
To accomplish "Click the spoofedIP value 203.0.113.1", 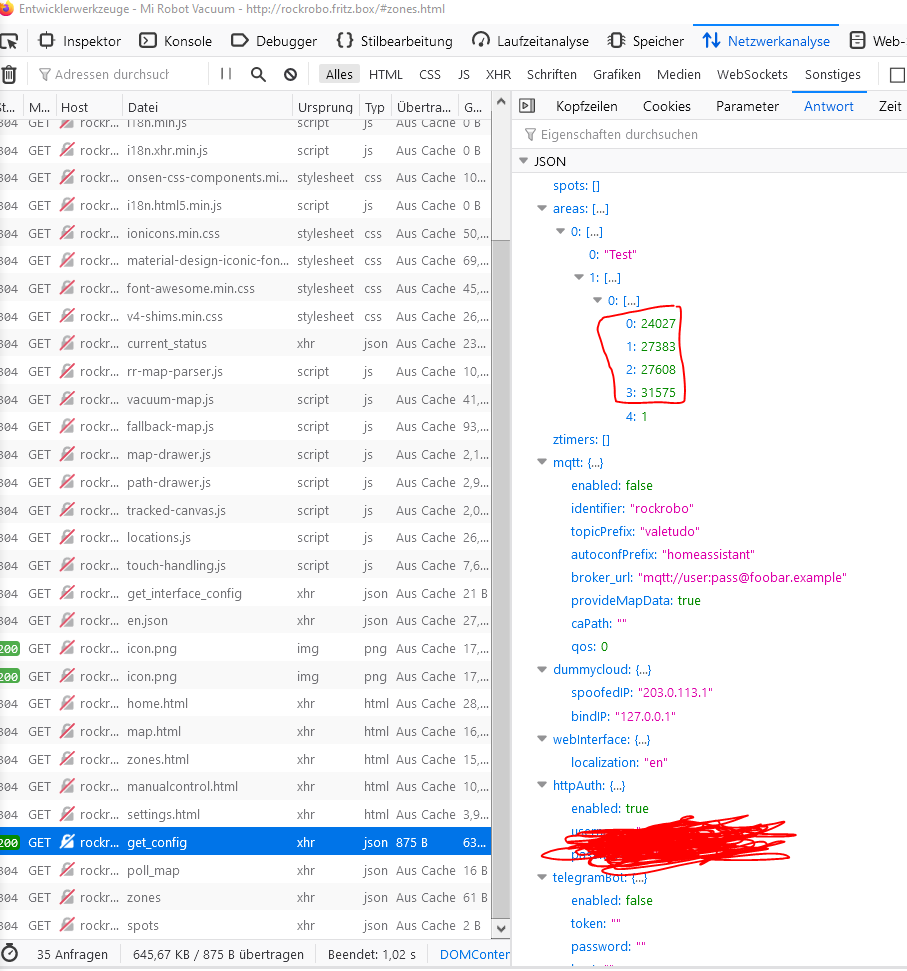I will coord(675,692).
